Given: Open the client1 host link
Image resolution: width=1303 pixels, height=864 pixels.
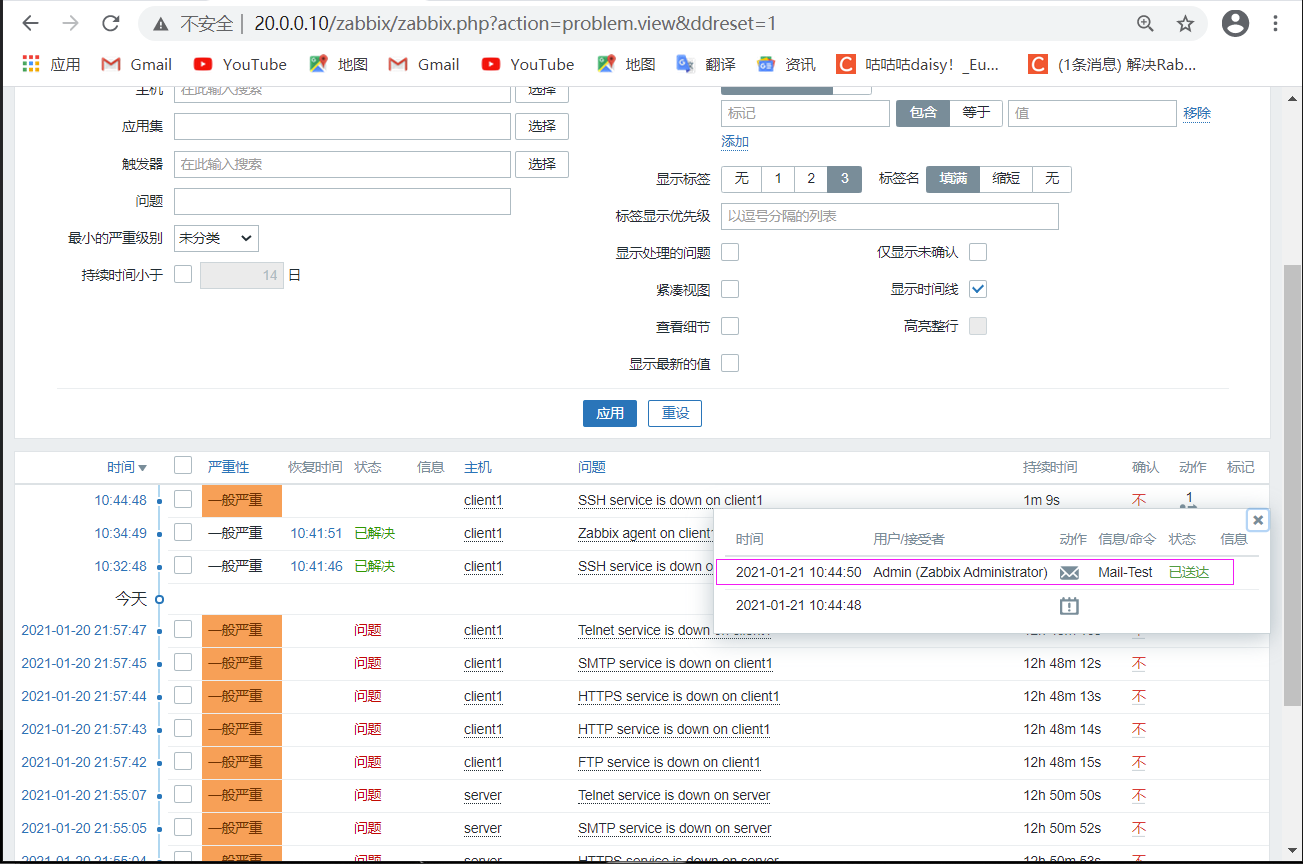Looking at the screenshot, I should click(x=483, y=500).
